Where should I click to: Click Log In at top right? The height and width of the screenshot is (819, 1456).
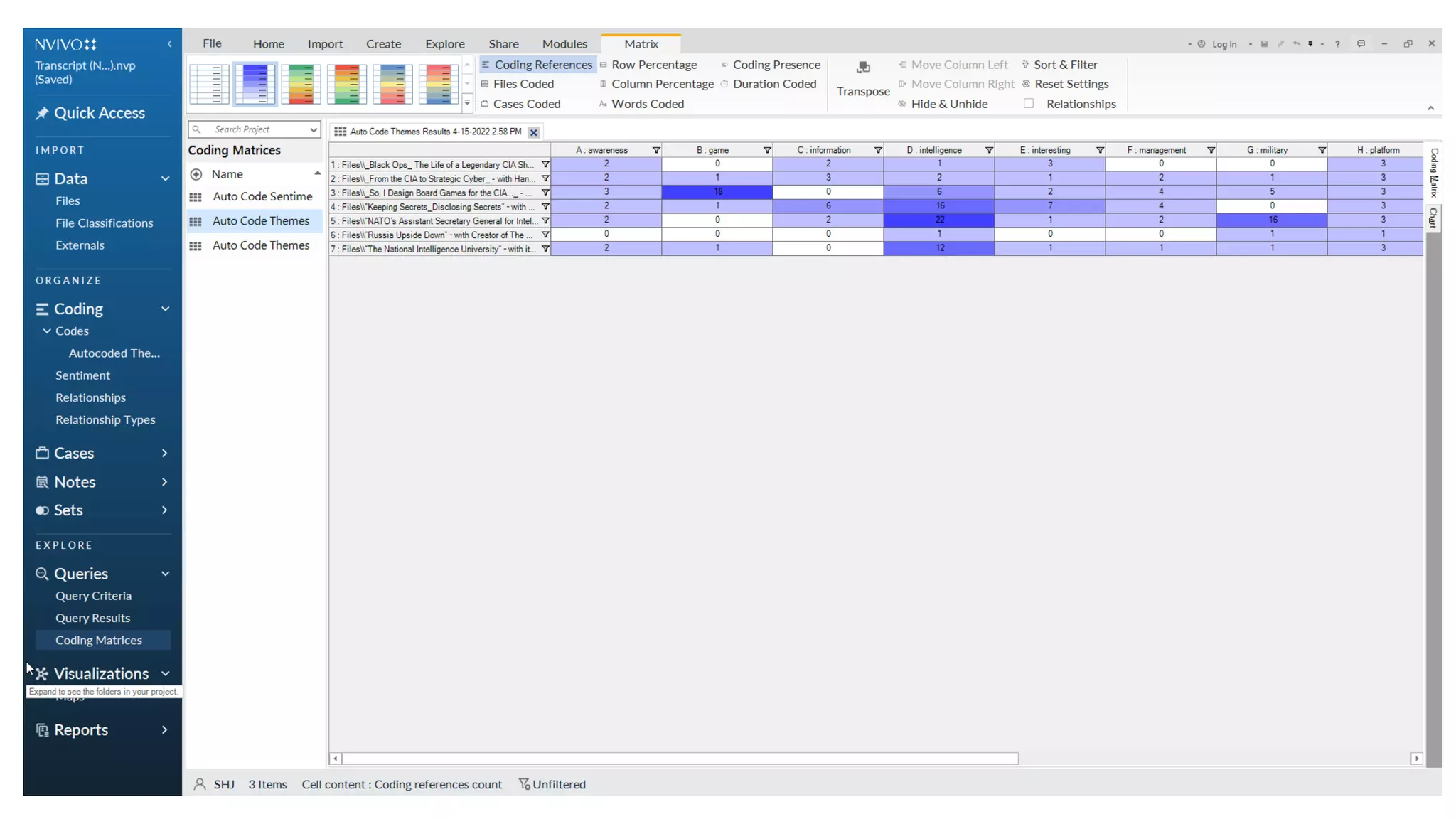[x=1224, y=44]
